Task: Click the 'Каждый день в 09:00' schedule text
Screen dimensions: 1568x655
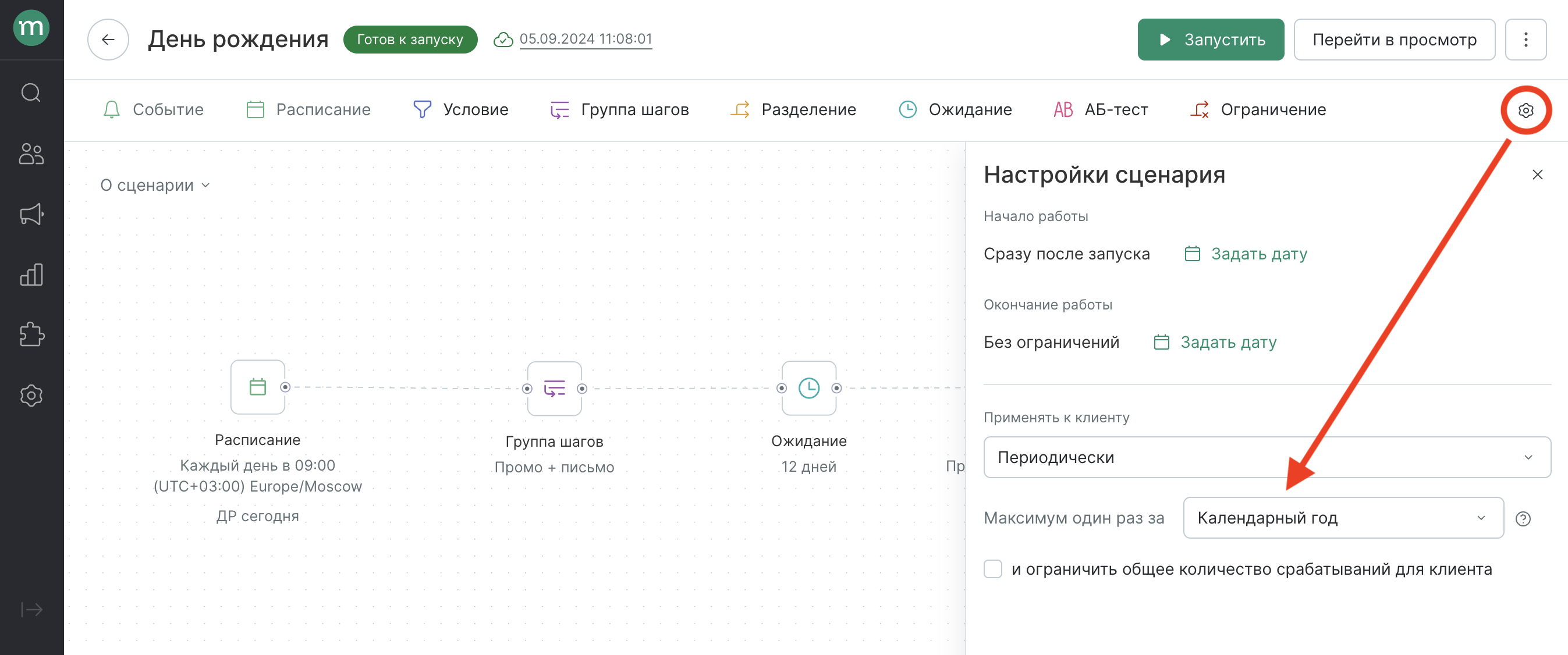Action: (x=257, y=465)
